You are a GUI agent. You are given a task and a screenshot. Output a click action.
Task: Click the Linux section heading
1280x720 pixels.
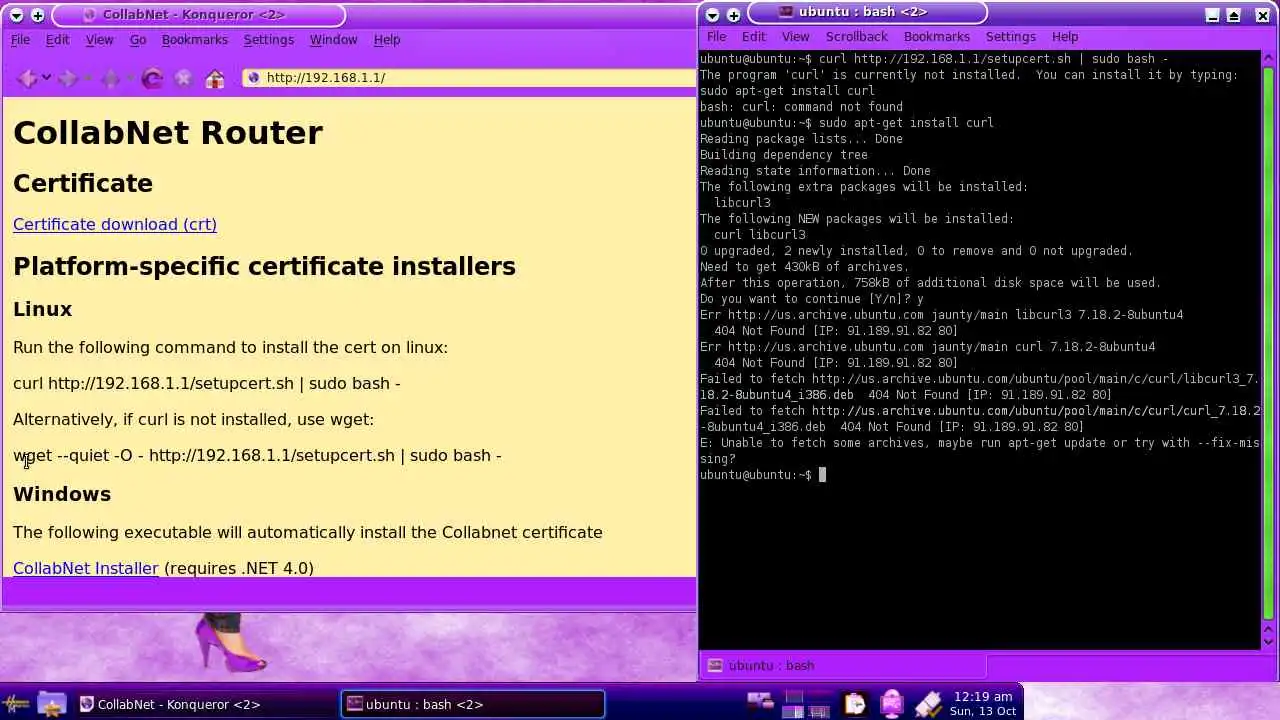point(42,309)
